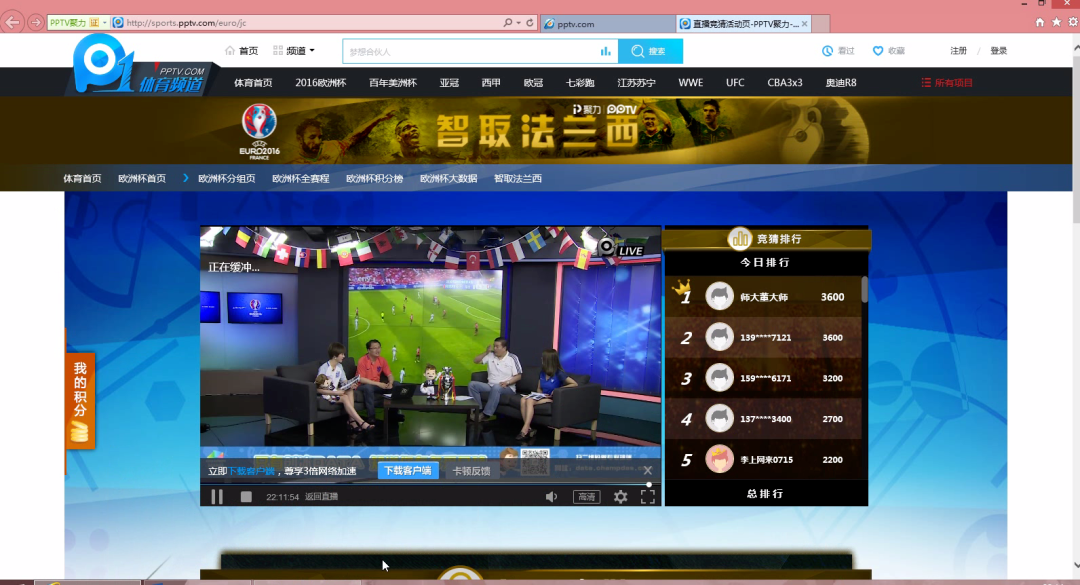Dismiss the download client prompt bar
The width and height of the screenshot is (1080, 585).
647,471
